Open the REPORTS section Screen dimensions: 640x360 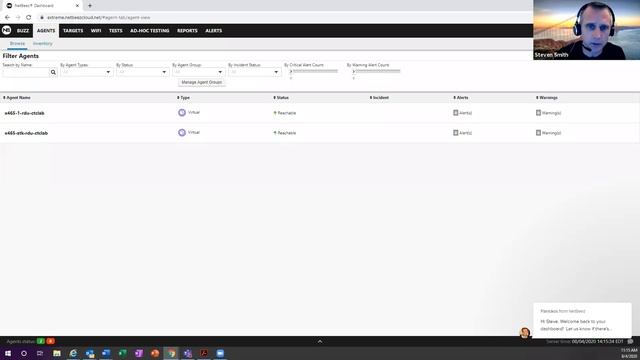click(x=187, y=31)
